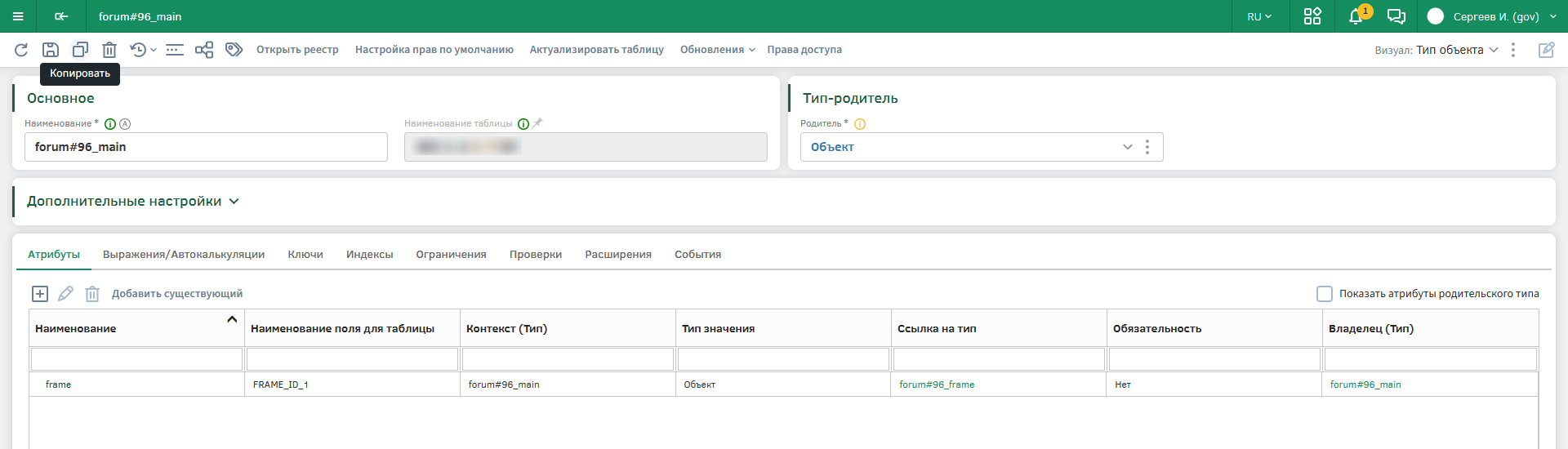
Task: Switch to the Индексы tab
Action: click(x=369, y=255)
